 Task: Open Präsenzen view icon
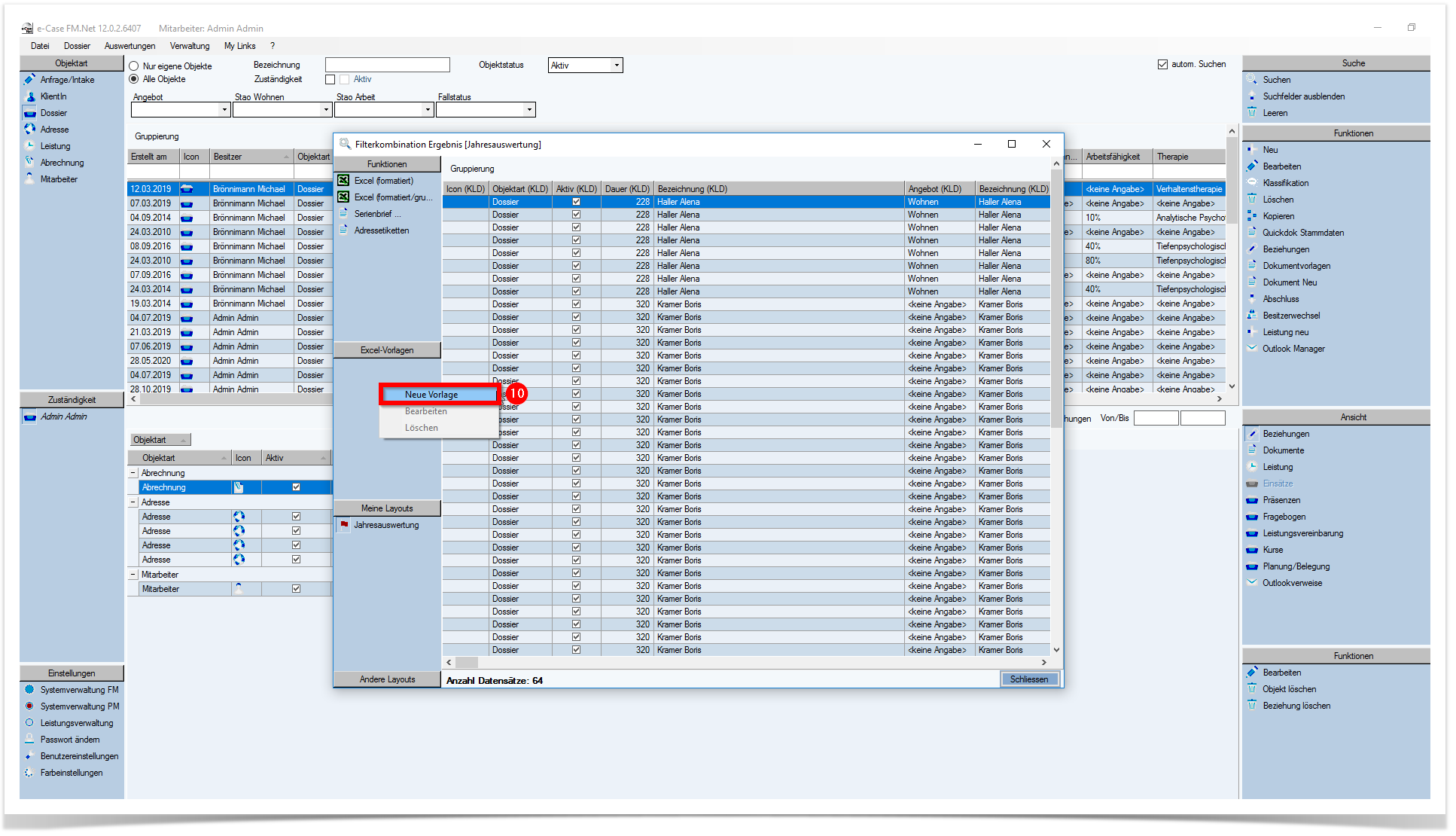1252,500
